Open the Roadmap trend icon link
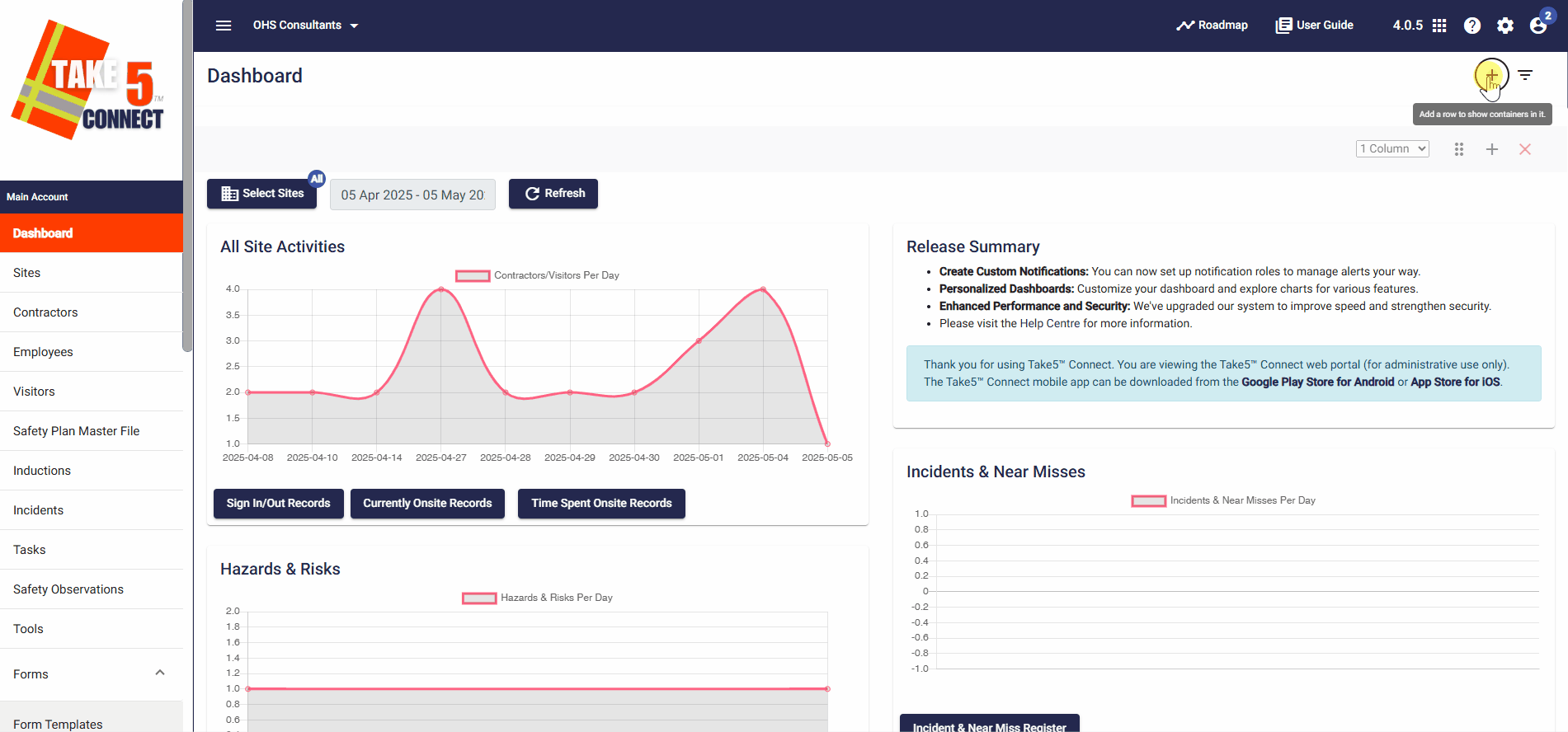 [1212, 26]
